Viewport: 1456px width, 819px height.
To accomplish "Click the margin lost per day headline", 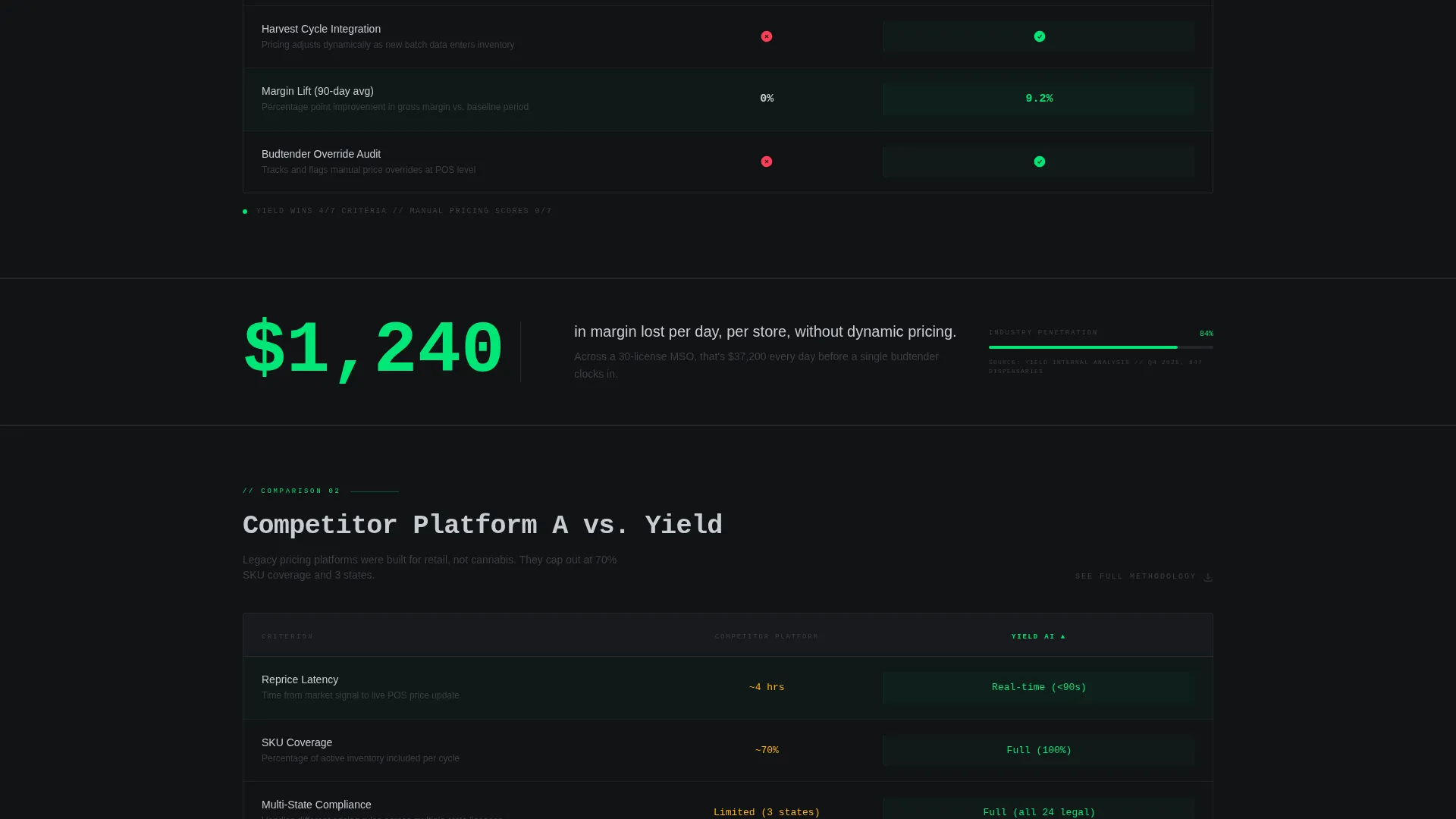I will tap(765, 331).
